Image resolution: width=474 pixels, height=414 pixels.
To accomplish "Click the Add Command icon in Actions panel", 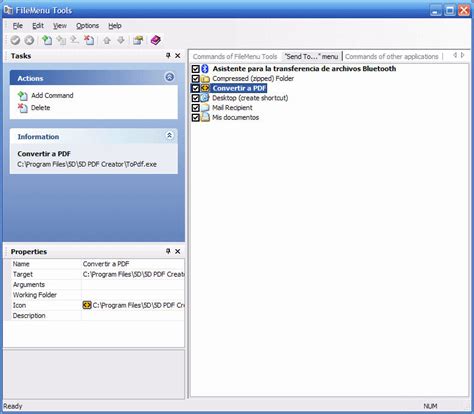I will (23, 96).
